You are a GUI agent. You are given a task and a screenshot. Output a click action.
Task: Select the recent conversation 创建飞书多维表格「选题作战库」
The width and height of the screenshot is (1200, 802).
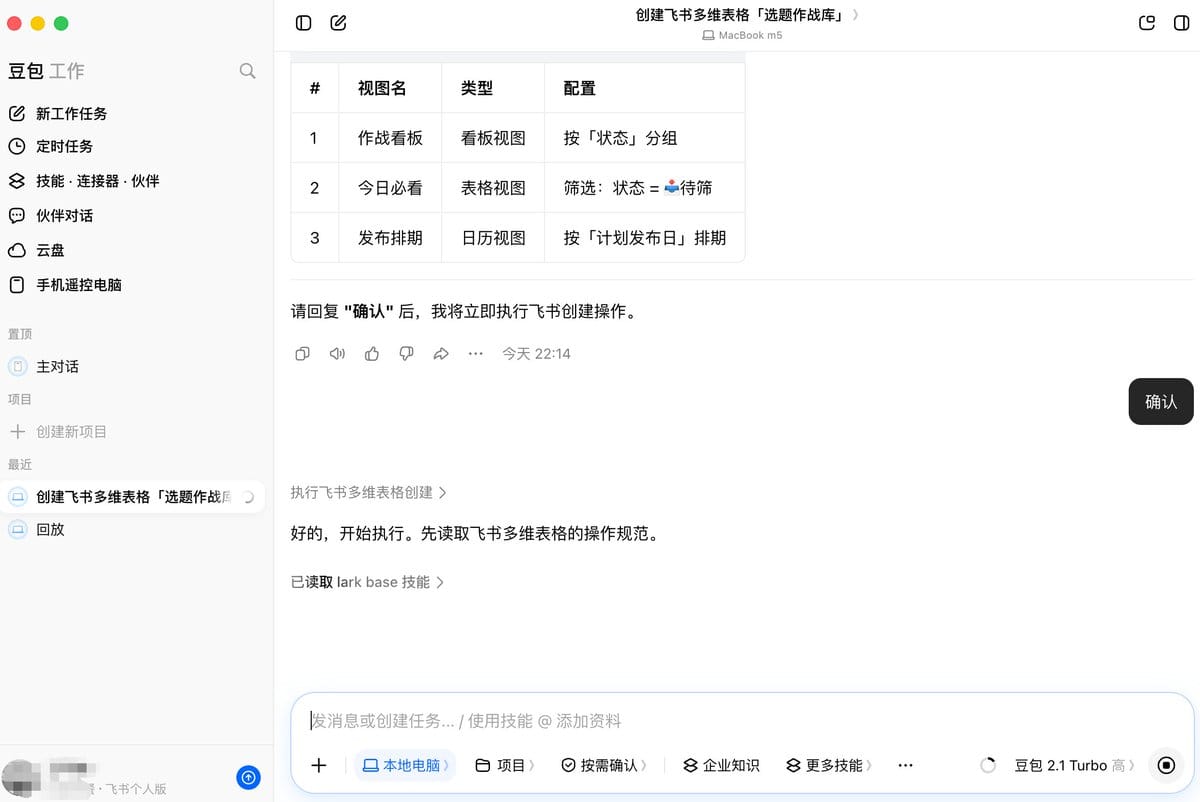133,497
